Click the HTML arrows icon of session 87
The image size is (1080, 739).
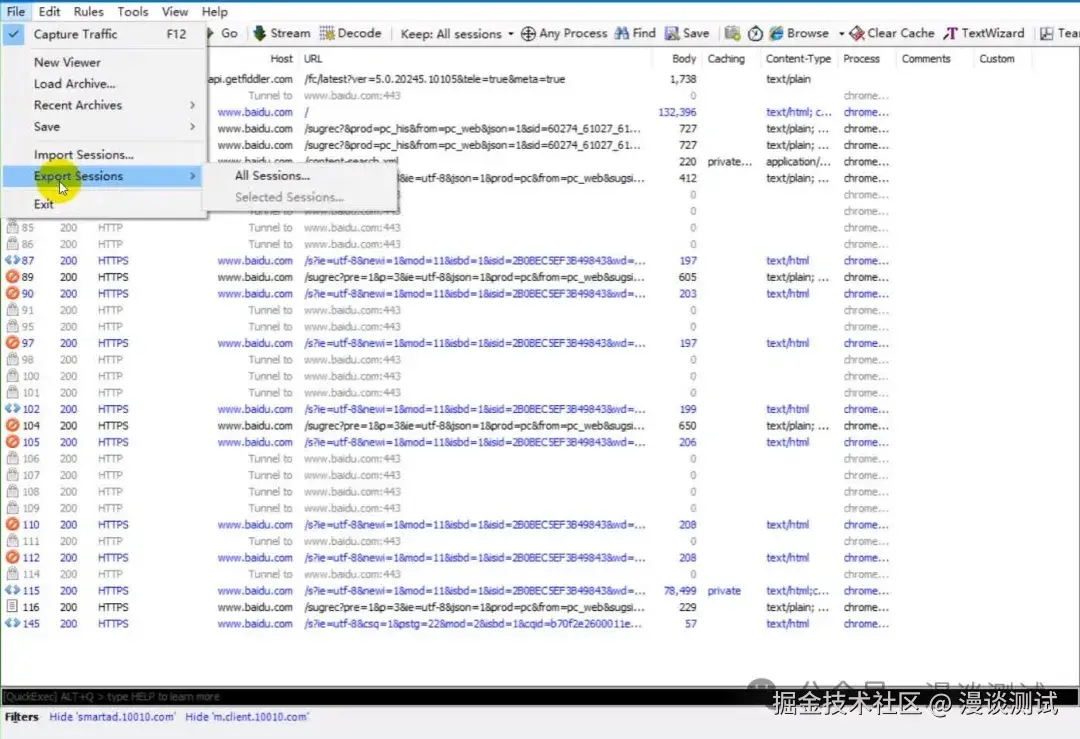[12, 260]
